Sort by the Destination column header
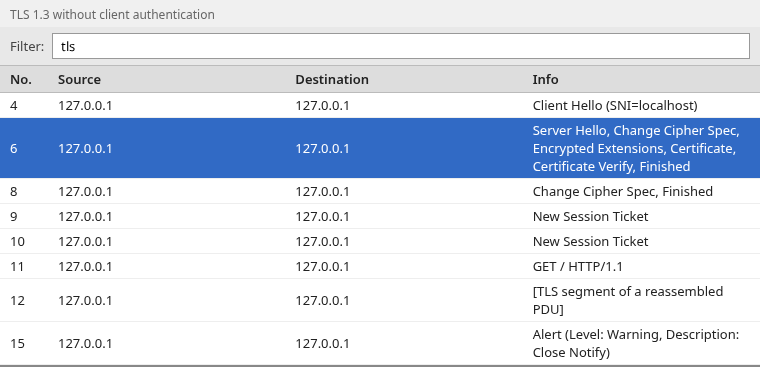This screenshot has width=760, height=367. 332,79
